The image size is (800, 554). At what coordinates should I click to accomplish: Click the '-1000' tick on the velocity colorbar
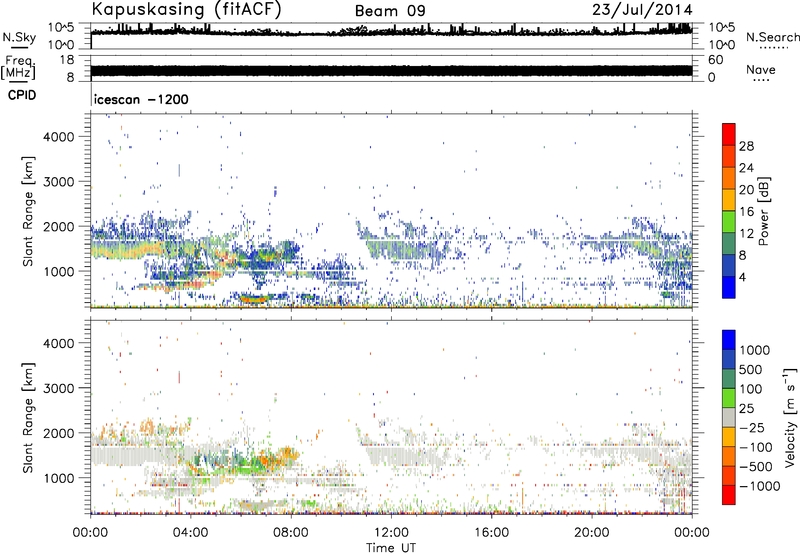coord(760,486)
